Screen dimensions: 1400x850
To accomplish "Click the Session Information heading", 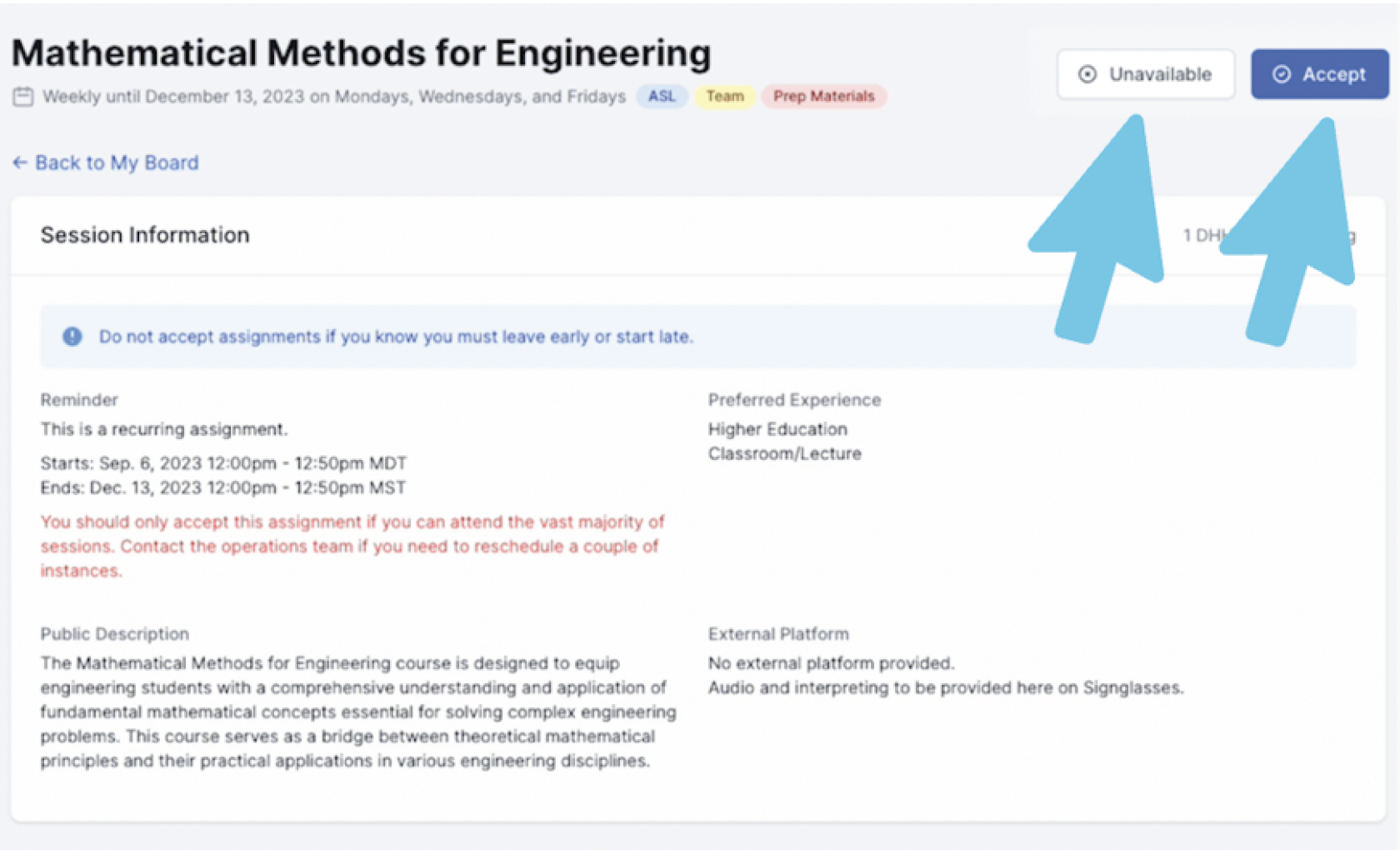I will coord(145,236).
